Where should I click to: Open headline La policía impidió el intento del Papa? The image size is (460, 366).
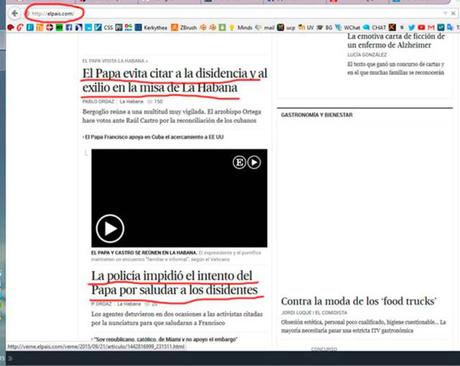pos(175,283)
